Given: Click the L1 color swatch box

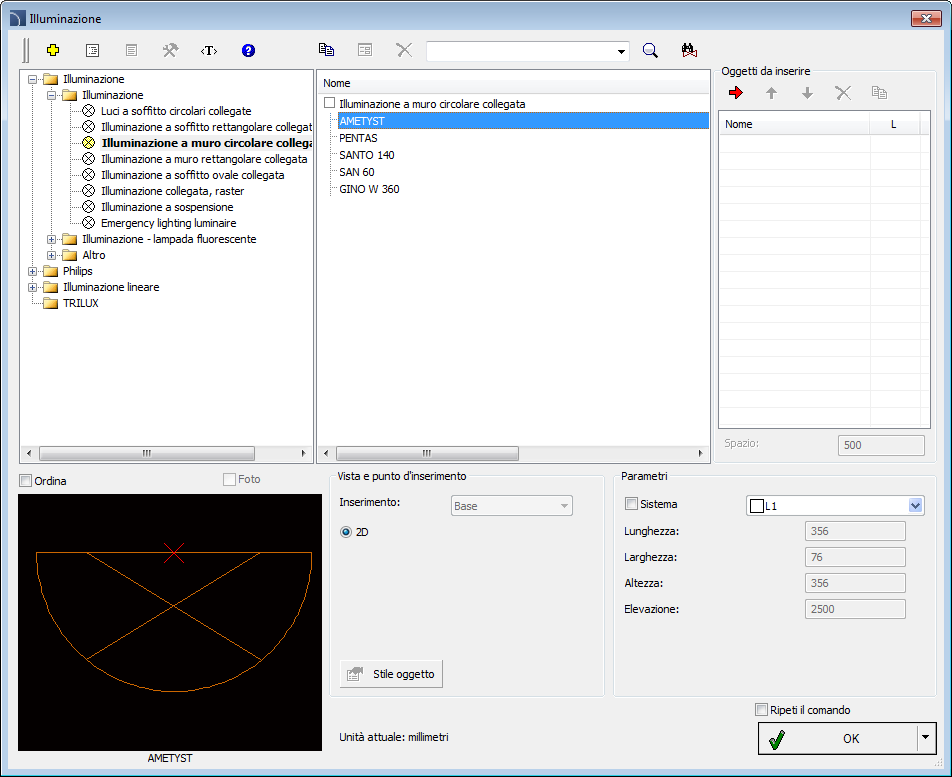Looking at the screenshot, I should click(757, 506).
